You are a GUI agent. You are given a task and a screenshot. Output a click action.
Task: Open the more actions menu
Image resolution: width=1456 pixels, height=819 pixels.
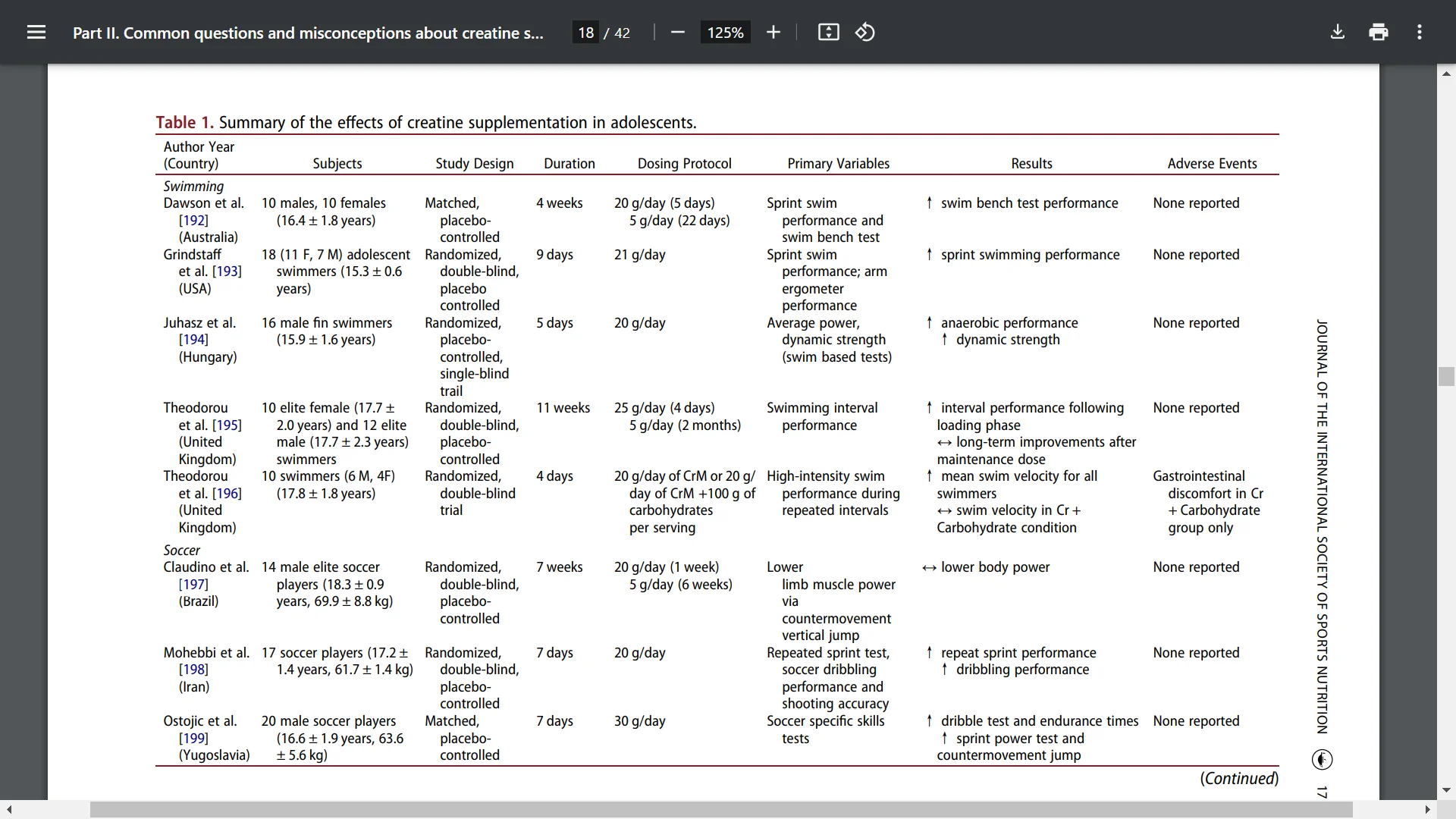tap(1420, 32)
